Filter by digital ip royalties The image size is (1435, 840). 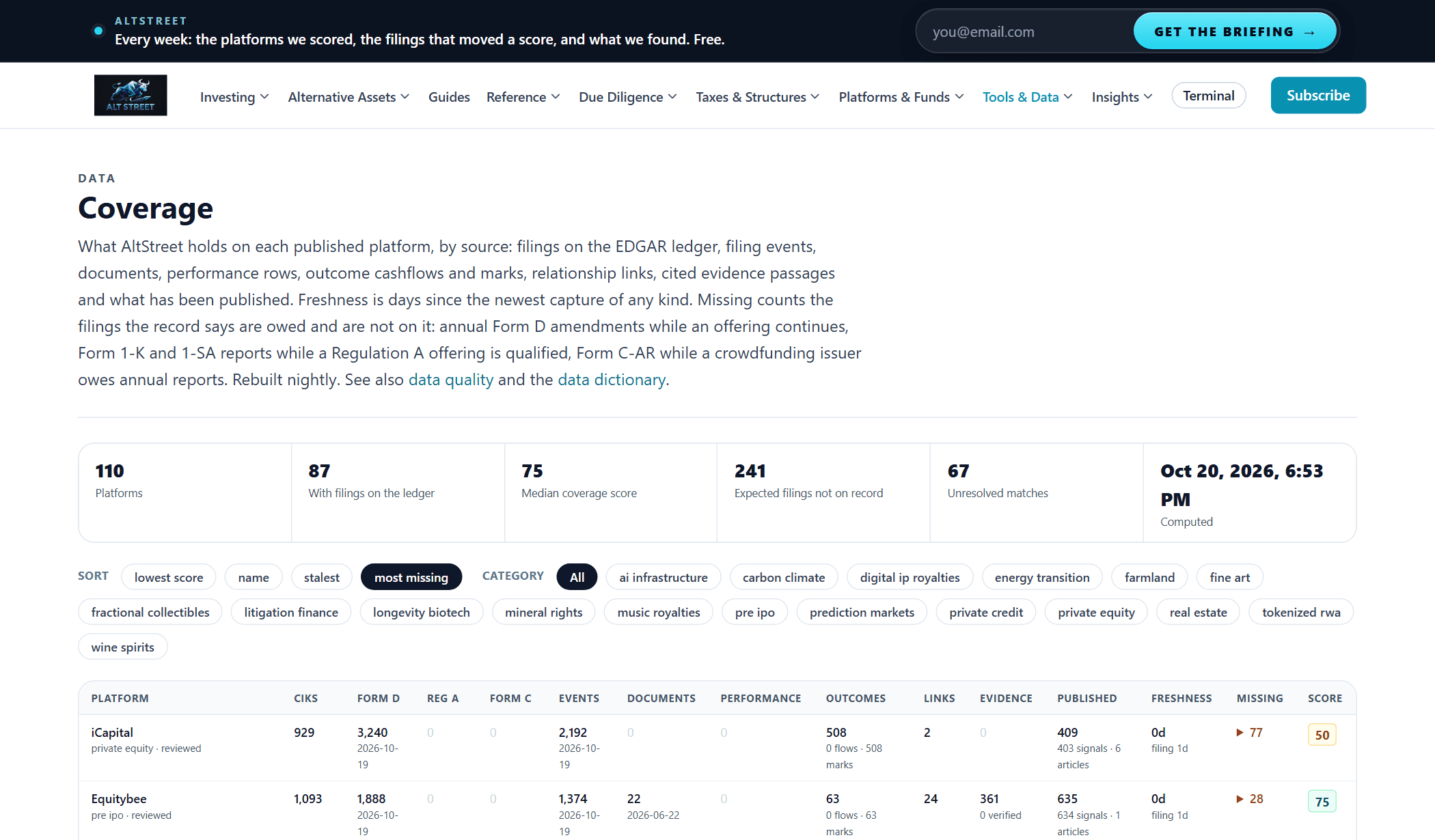(910, 577)
